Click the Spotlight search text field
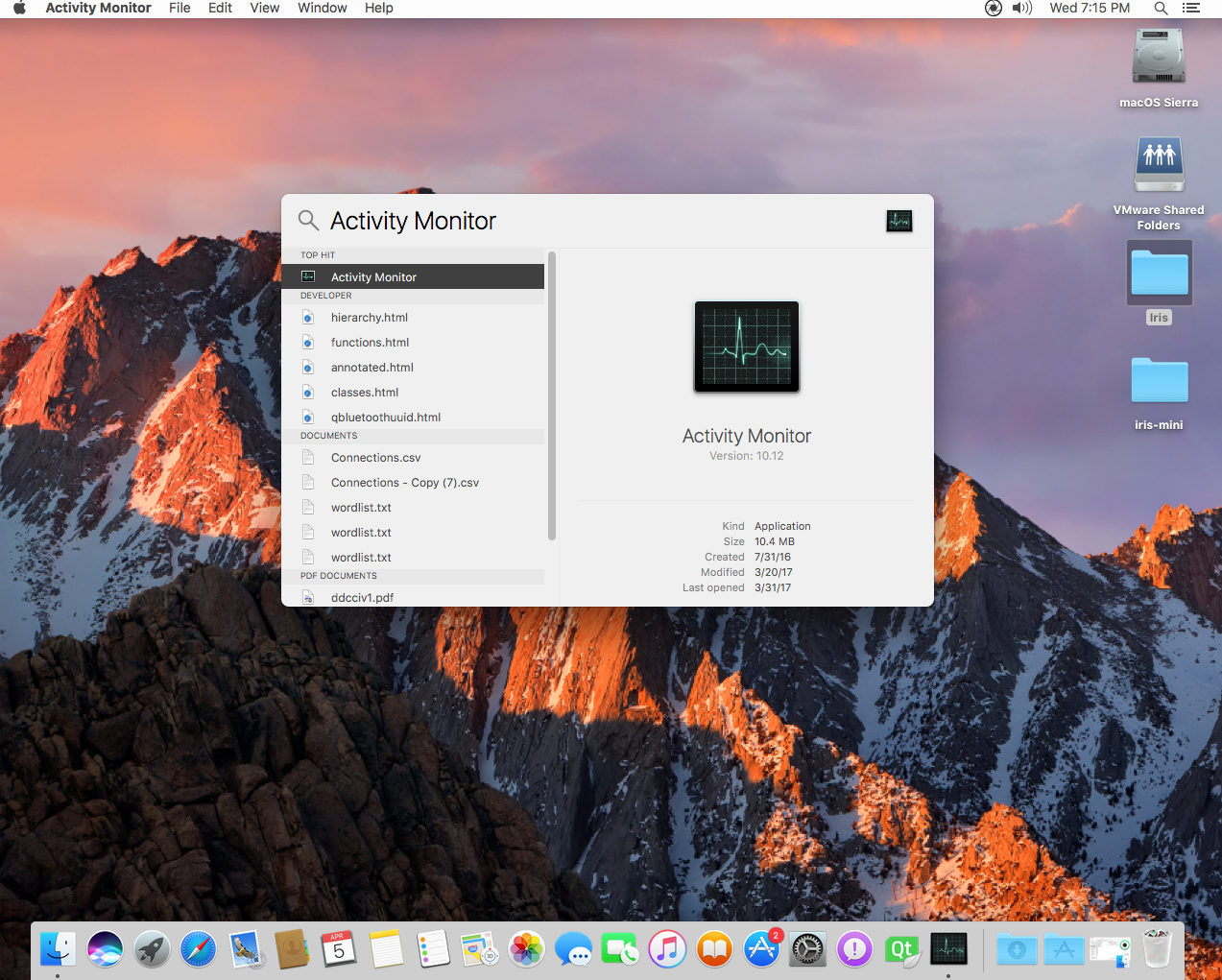Screen dimensions: 1222x980 600,221
